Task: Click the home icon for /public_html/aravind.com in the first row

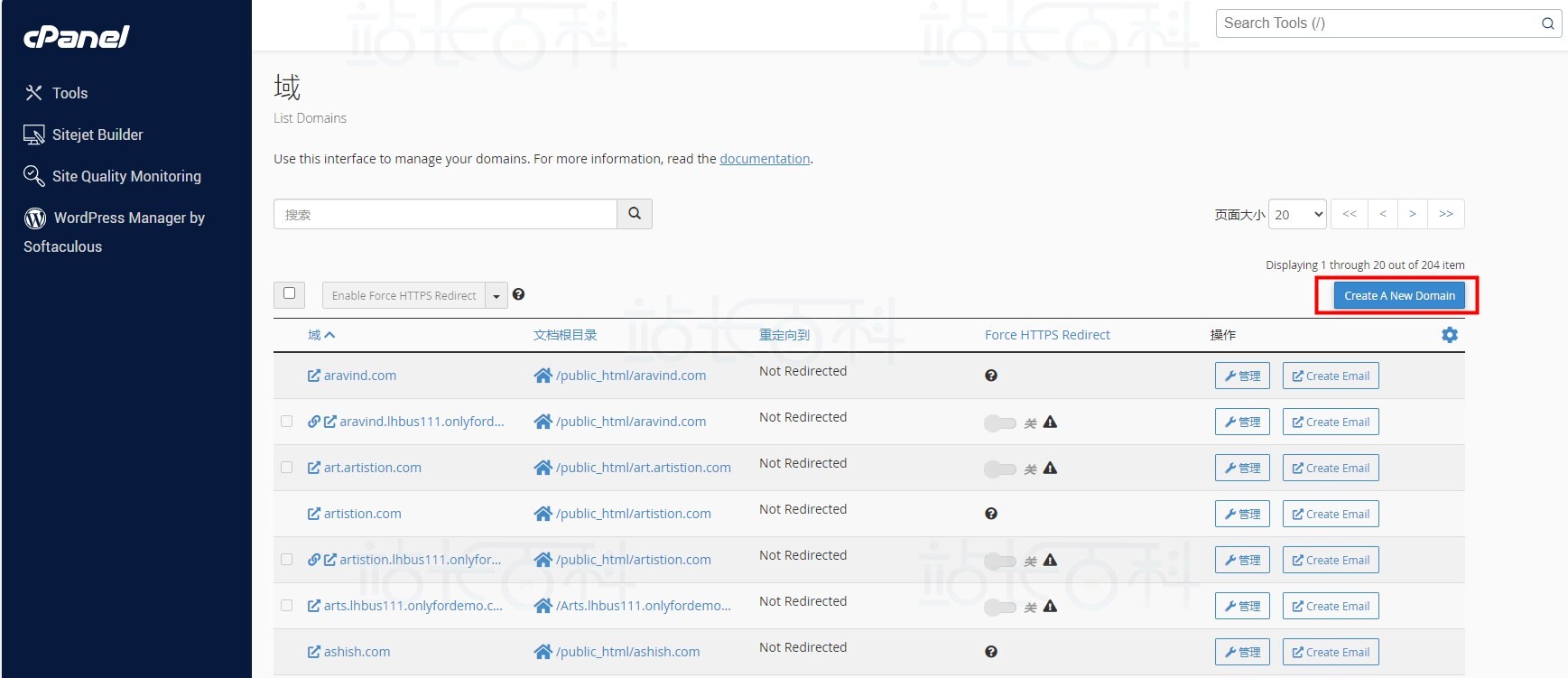Action: [543, 376]
